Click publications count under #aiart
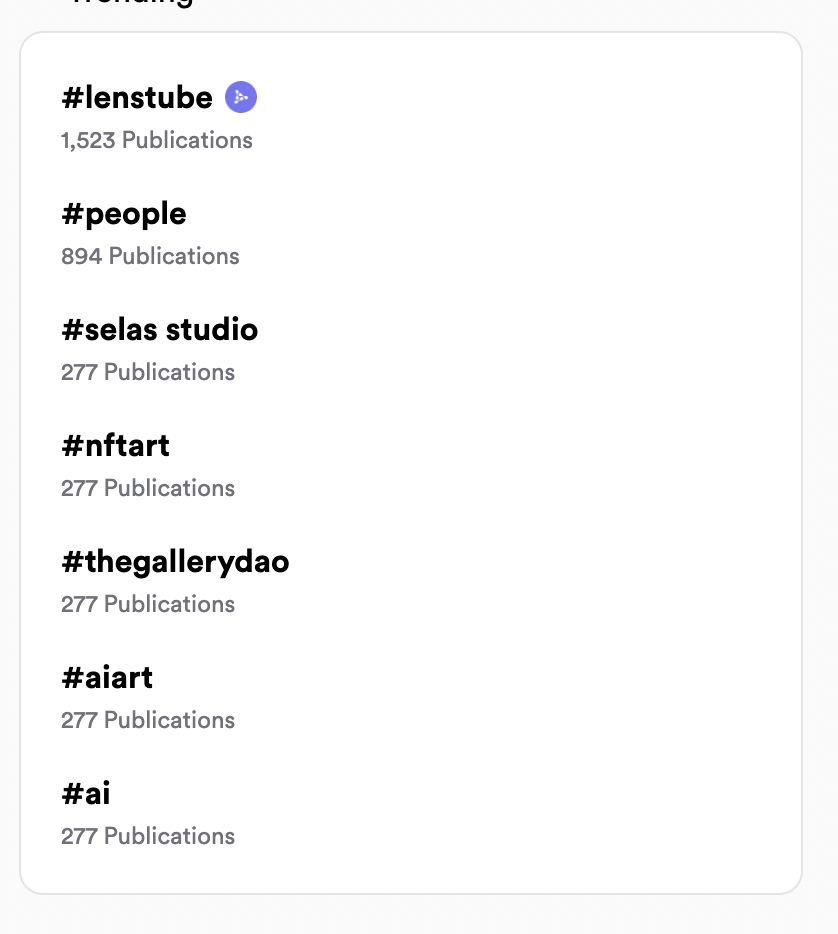Image resolution: width=838 pixels, height=934 pixels. [x=148, y=721]
